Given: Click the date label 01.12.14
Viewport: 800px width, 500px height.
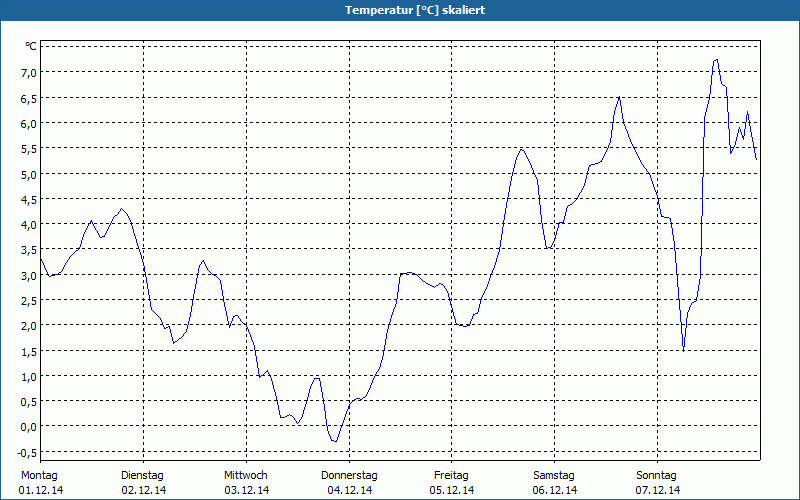Looking at the screenshot, I should (x=40, y=490).
